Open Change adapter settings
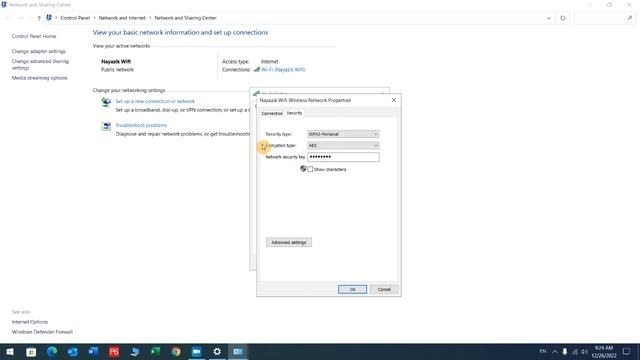This screenshot has width=640, height=360. 39,51
